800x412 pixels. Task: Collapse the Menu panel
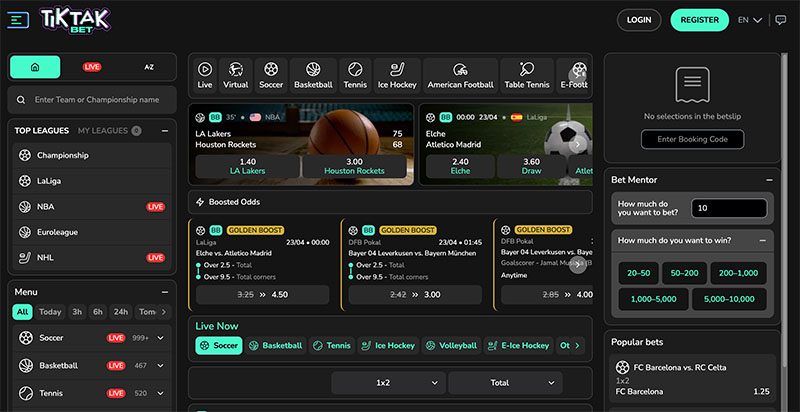click(165, 292)
